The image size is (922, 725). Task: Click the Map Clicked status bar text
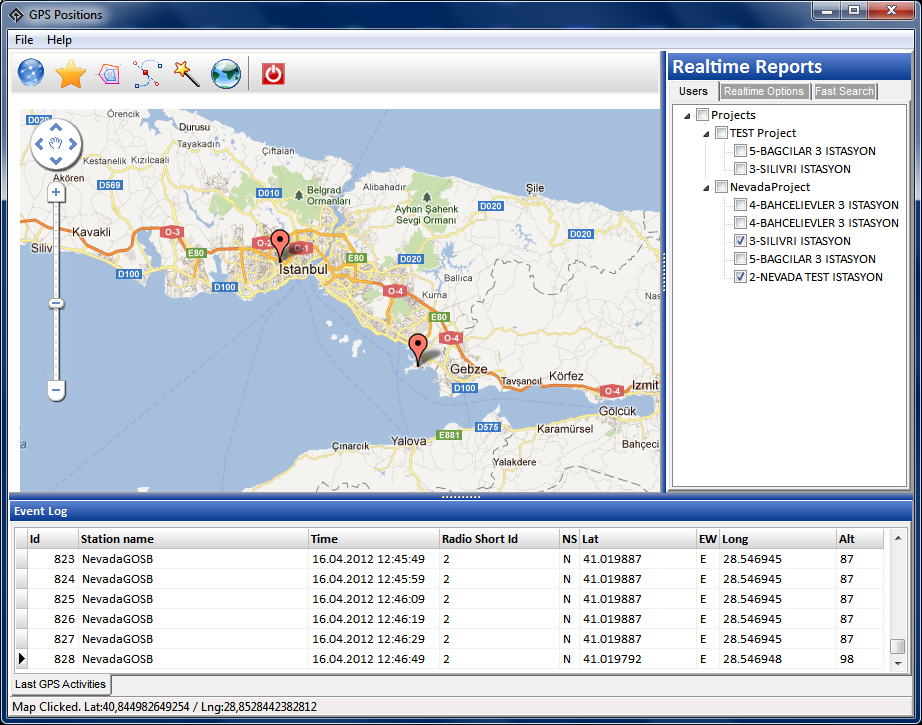[165, 707]
